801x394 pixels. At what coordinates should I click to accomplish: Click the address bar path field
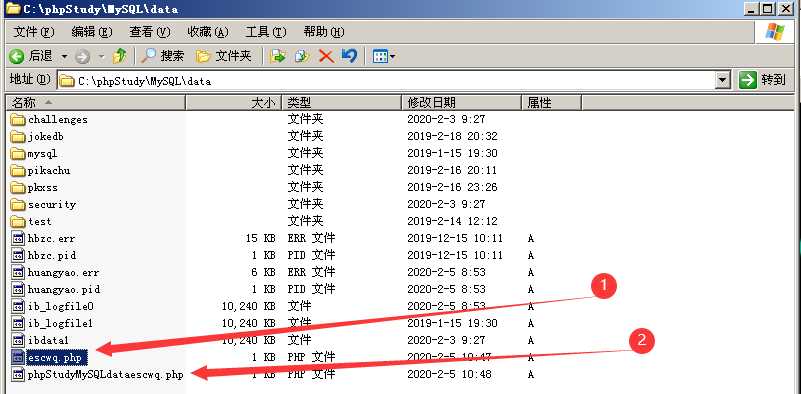click(386, 81)
